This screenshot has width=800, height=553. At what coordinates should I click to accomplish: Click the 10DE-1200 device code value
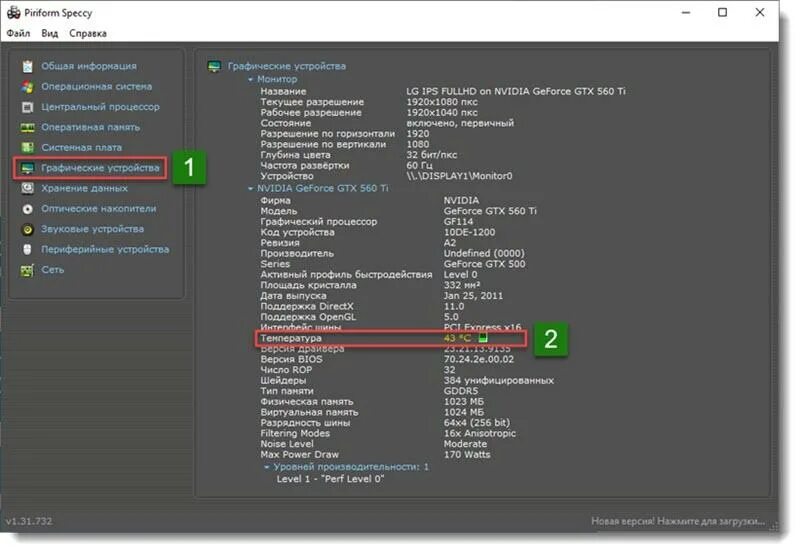(x=469, y=232)
